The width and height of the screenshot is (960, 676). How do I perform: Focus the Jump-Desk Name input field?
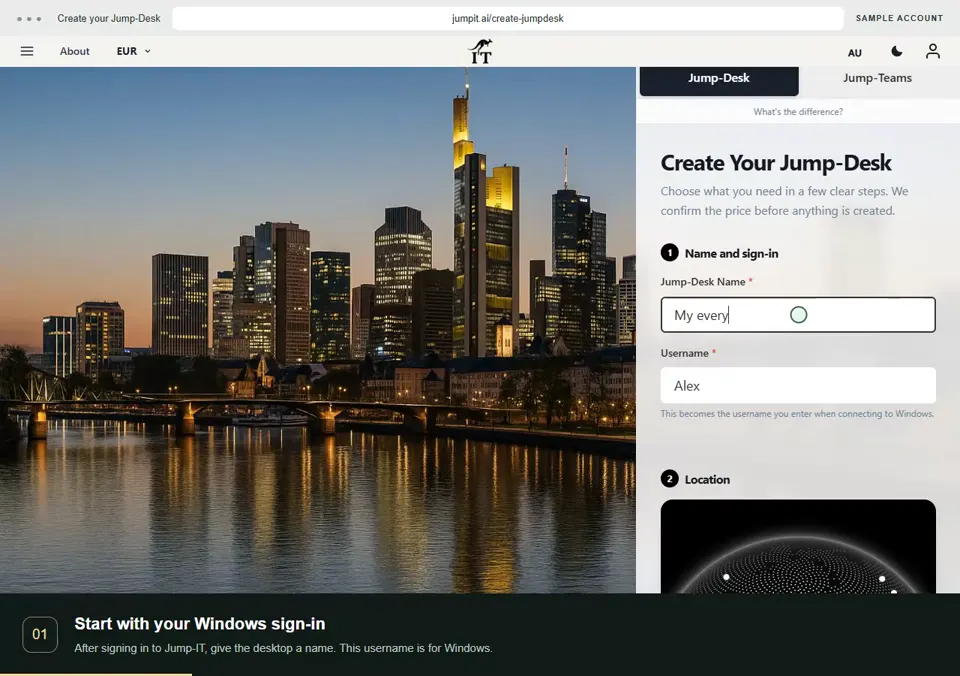(x=798, y=315)
